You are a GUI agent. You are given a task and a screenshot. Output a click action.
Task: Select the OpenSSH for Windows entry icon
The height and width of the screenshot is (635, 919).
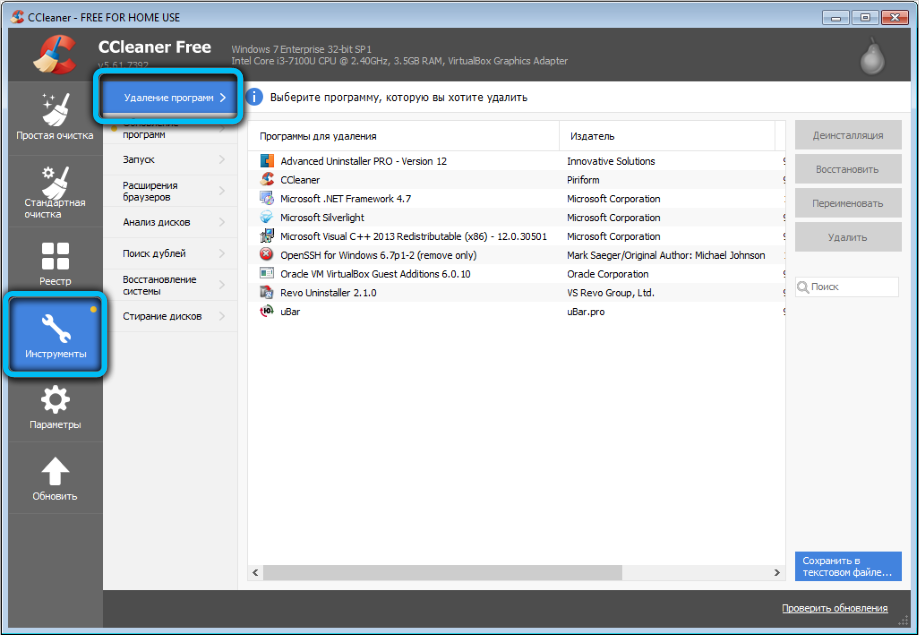tap(267, 255)
